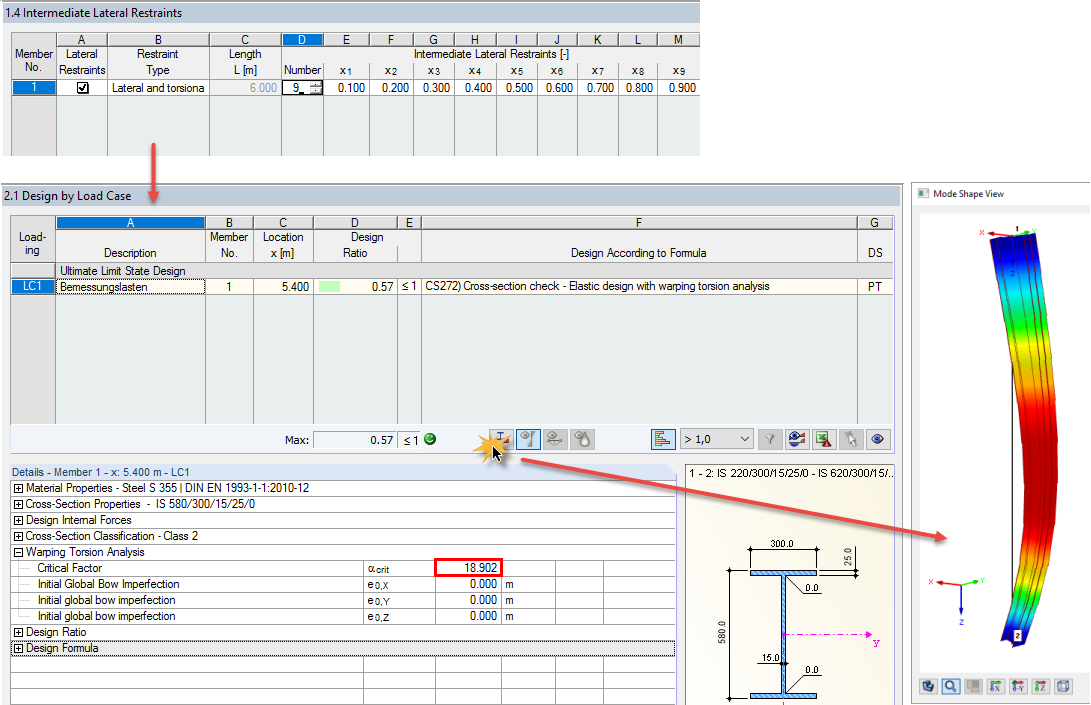Click the greyed eye-with-drop view button
The image size is (1091, 705).
click(582, 439)
